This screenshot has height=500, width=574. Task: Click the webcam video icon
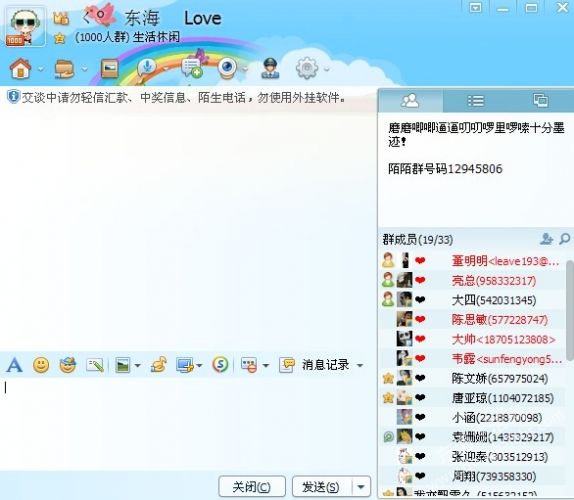(x=228, y=68)
